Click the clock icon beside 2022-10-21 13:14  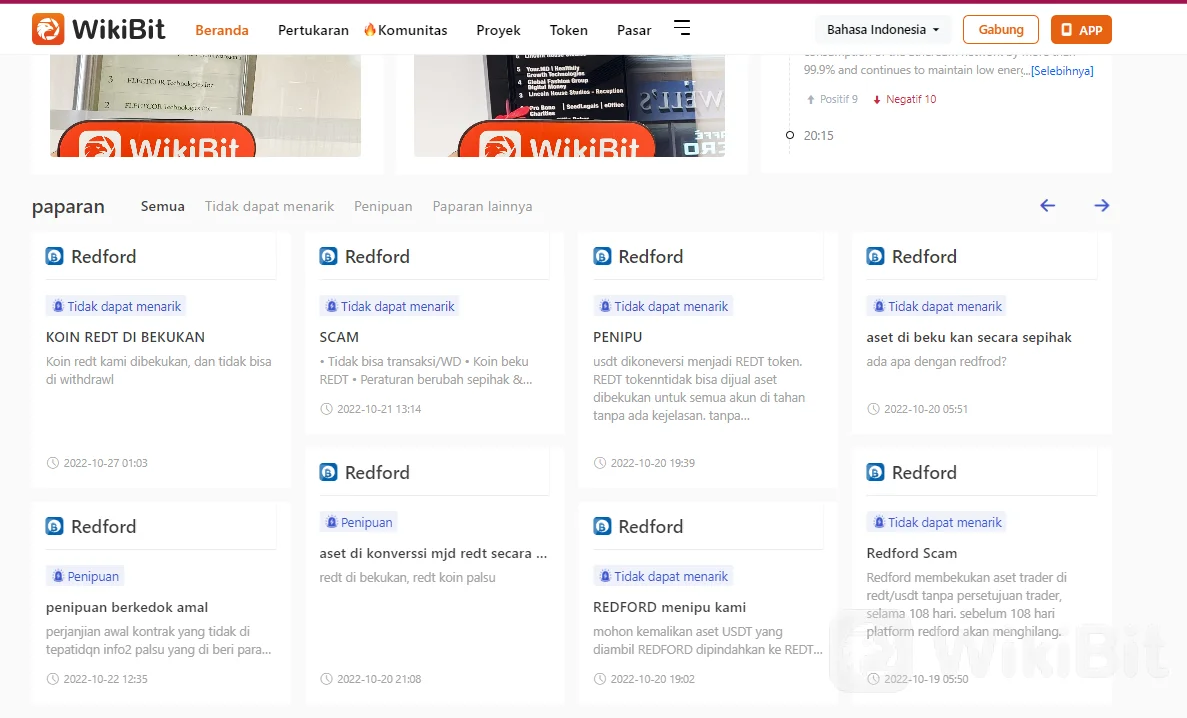click(x=326, y=409)
